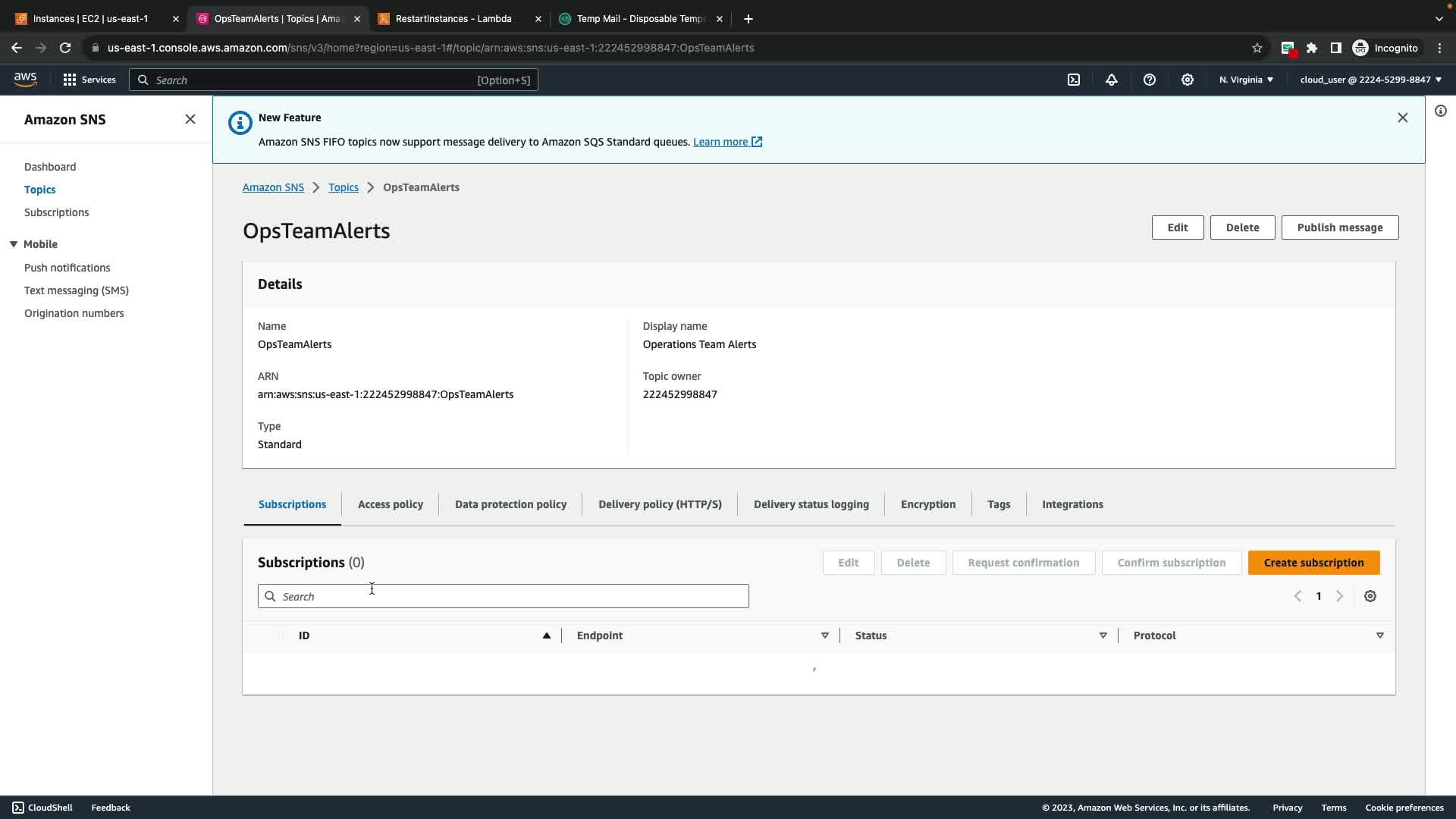Image resolution: width=1456 pixels, height=819 pixels.
Task: Click the Publish message button
Action: point(1339,227)
